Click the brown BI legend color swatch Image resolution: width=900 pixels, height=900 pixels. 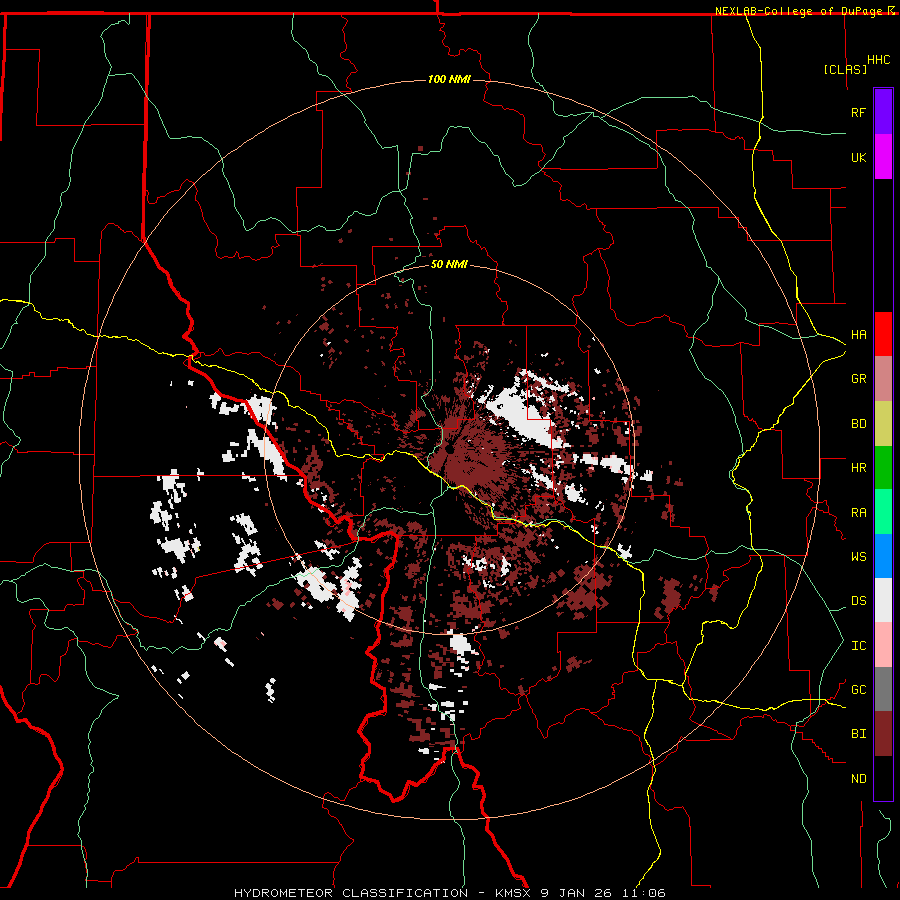click(883, 734)
